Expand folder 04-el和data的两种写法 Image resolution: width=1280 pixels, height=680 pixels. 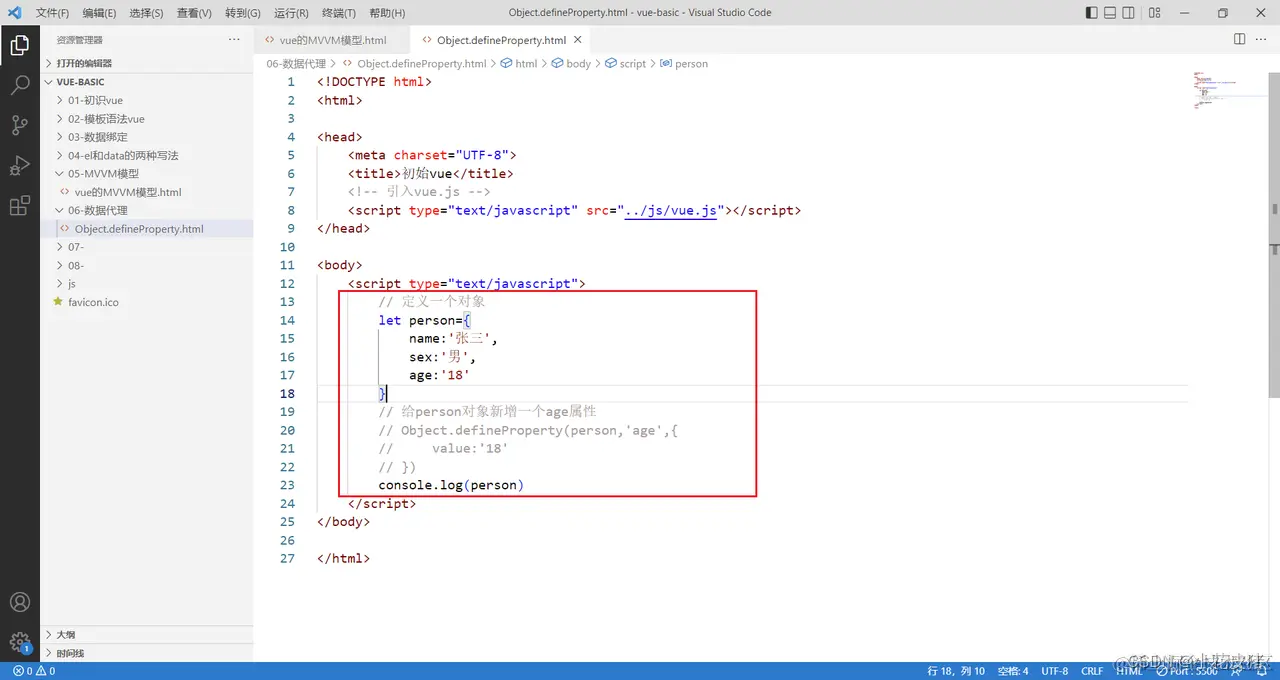click(x=147, y=155)
